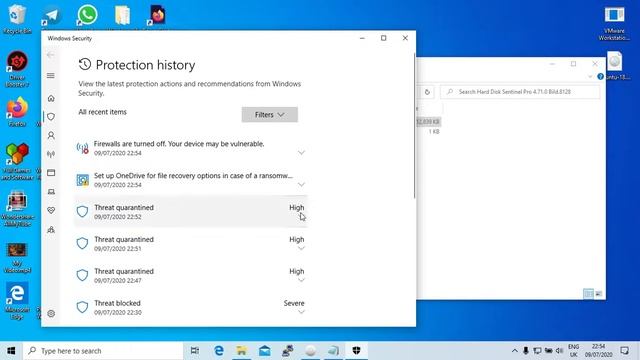
Task: Open Family options sidebar icon
Action: 51,230
